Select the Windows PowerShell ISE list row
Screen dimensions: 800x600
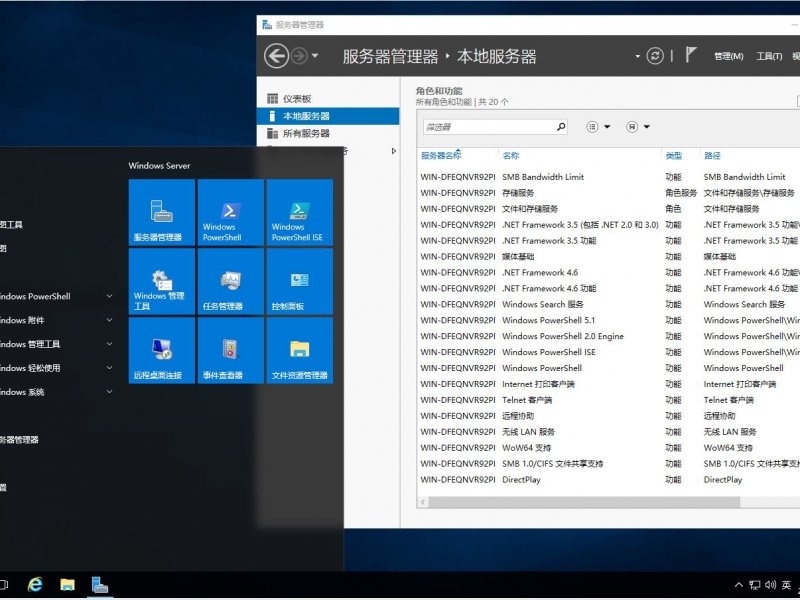pyautogui.click(x=608, y=352)
